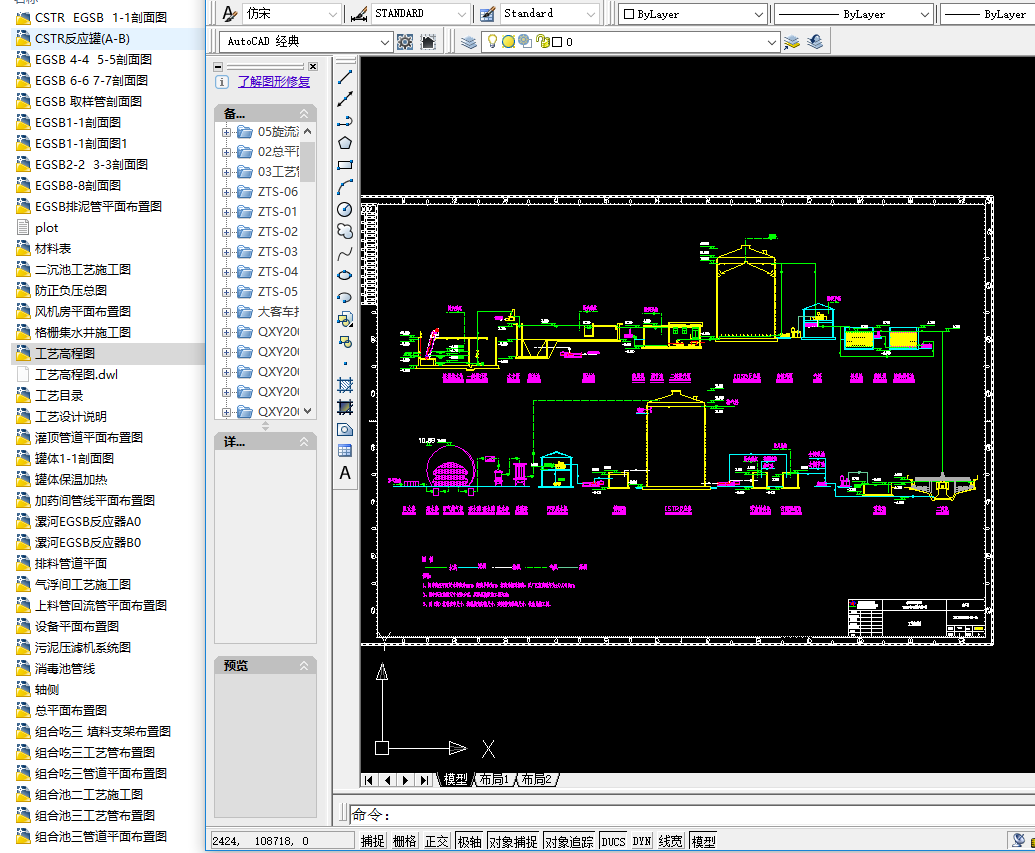Toggle 栅格 grid display in status bar
1035x853 pixels.
click(x=405, y=842)
